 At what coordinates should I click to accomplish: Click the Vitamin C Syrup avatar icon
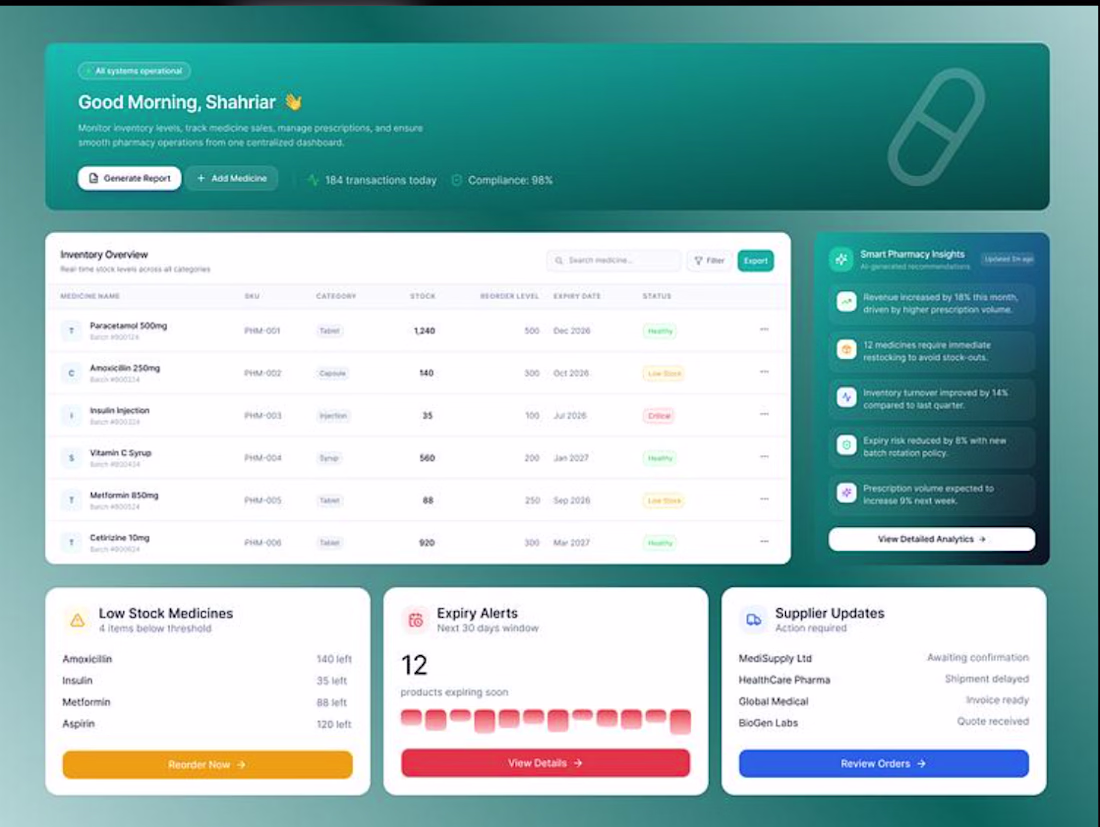click(71, 458)
